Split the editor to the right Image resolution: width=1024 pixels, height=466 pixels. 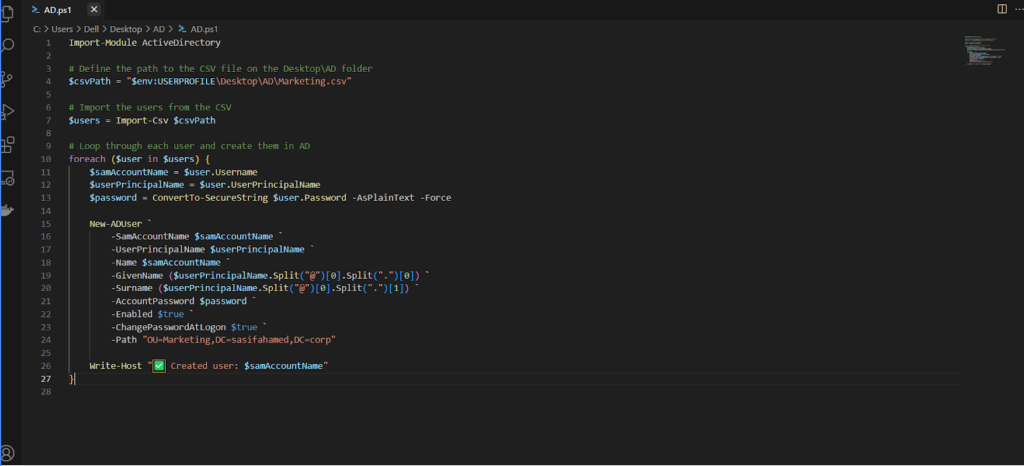[x=1002, y=8]
